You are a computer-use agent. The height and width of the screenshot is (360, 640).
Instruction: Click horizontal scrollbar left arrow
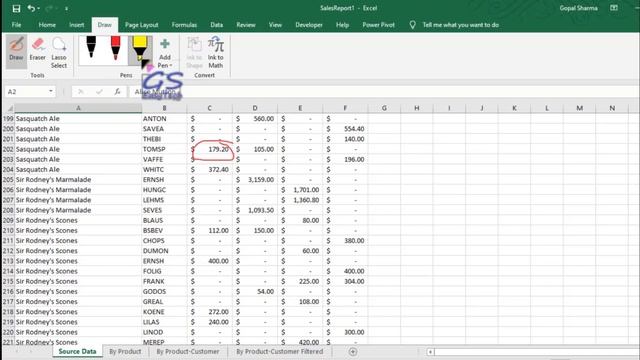coord(430,351)
